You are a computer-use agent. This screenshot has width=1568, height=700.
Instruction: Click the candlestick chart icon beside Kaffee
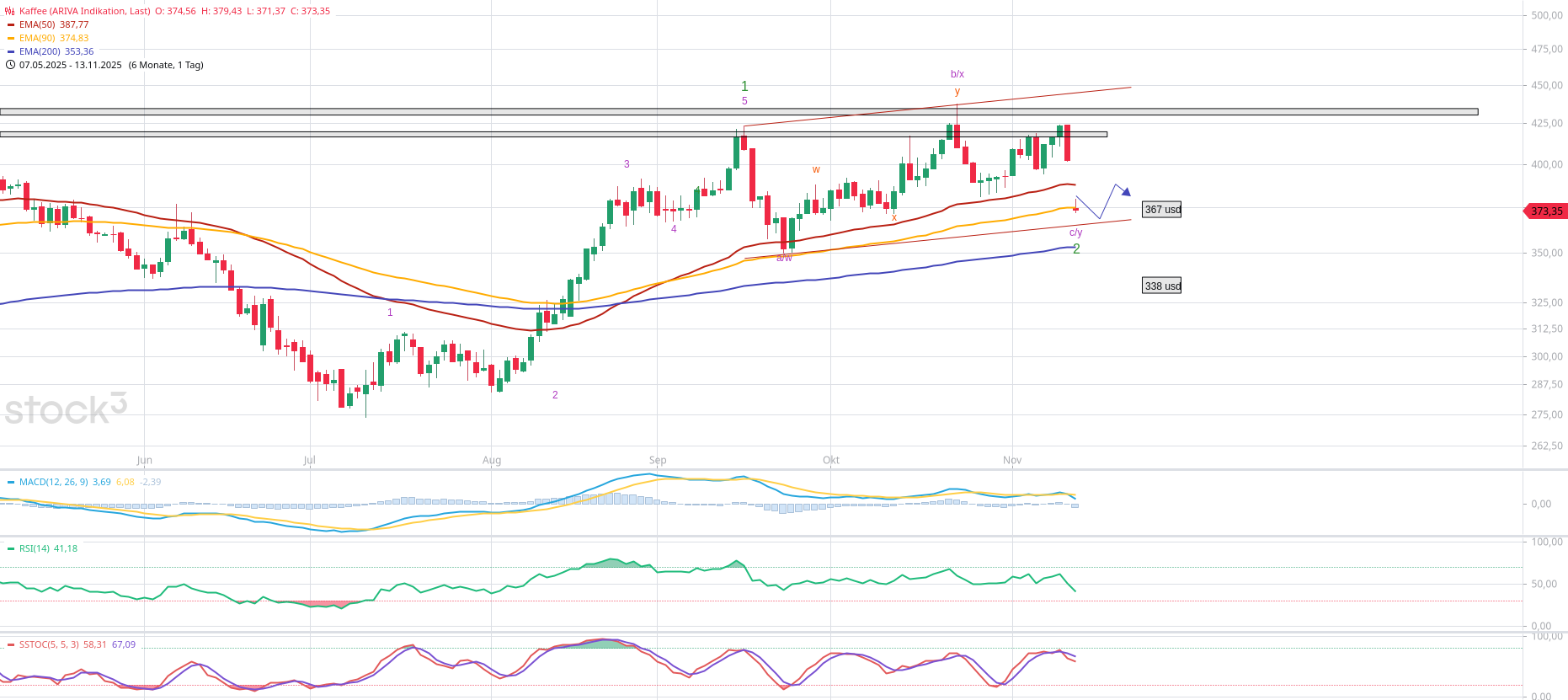click(10, 11)
